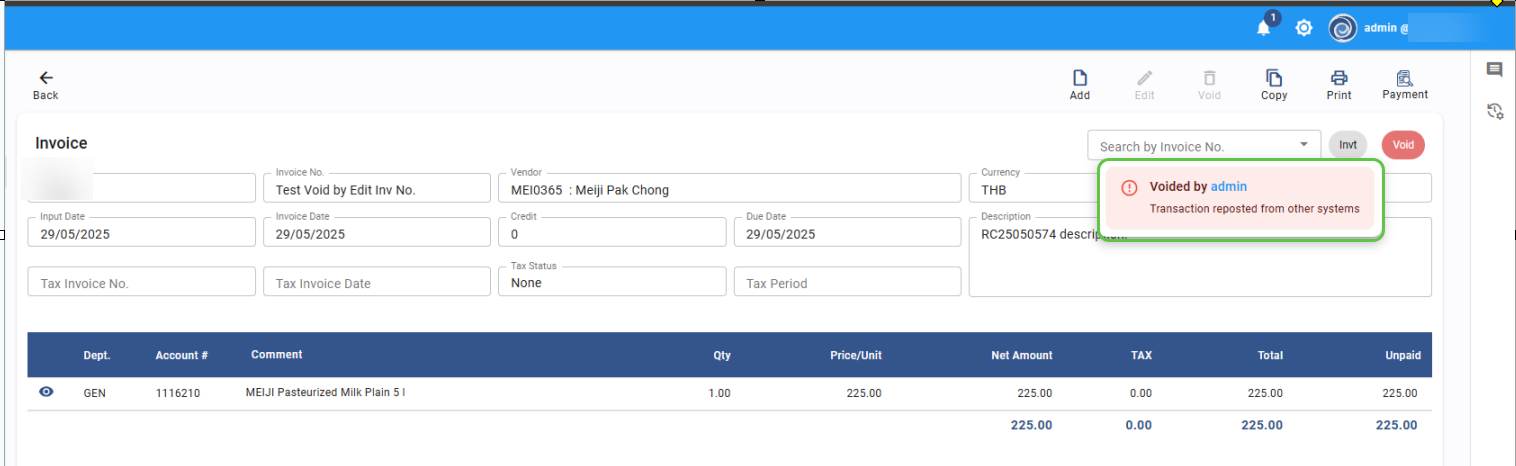
Task: Open the Vendor field Meiji Pak Chong
Action: [x=728, y=189]
